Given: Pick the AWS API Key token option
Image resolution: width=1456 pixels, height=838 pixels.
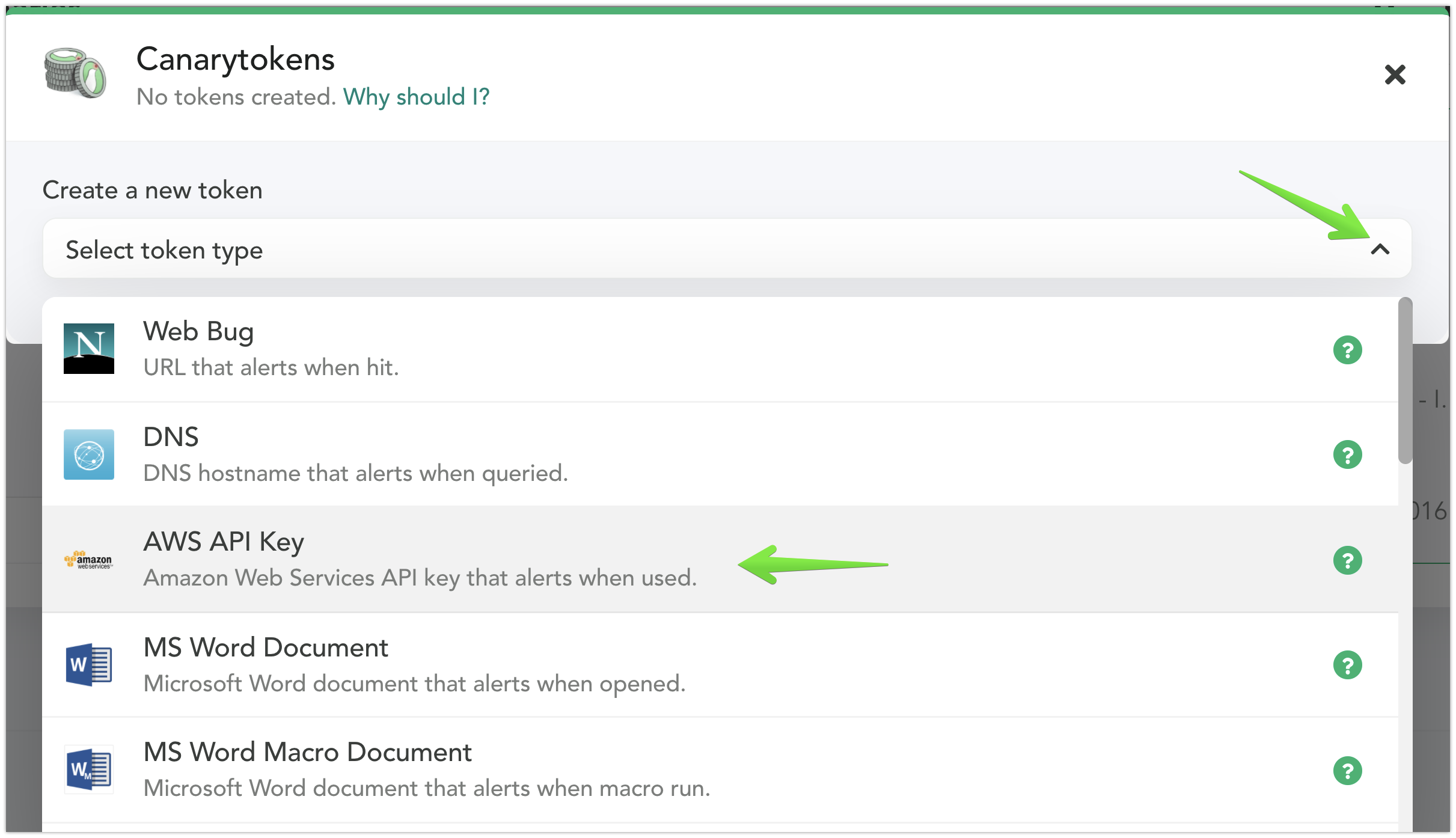Looking at the screenshot, I should 720,560.
